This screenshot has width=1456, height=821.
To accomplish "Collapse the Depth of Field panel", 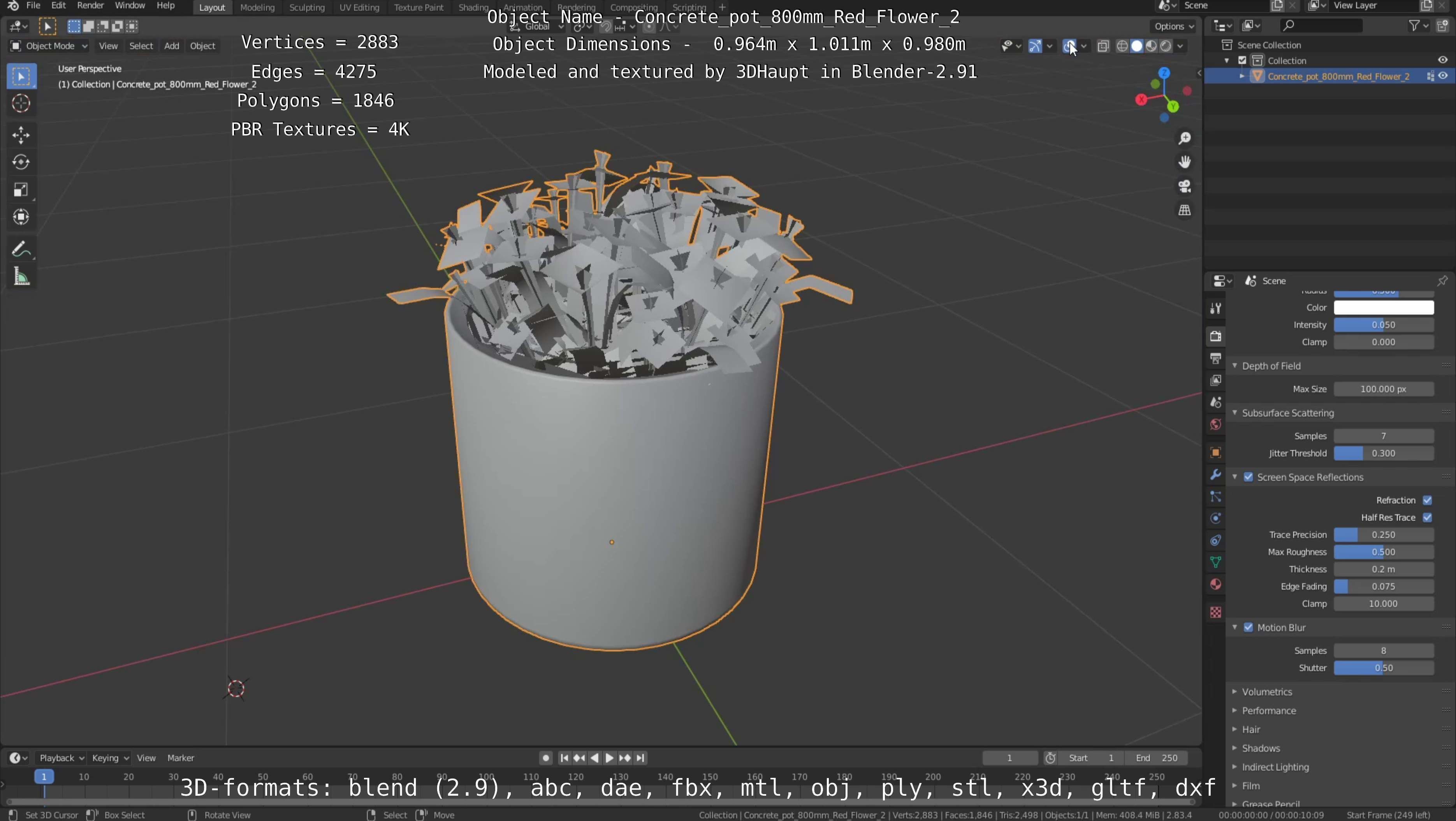I will (x=1271, y=366).
